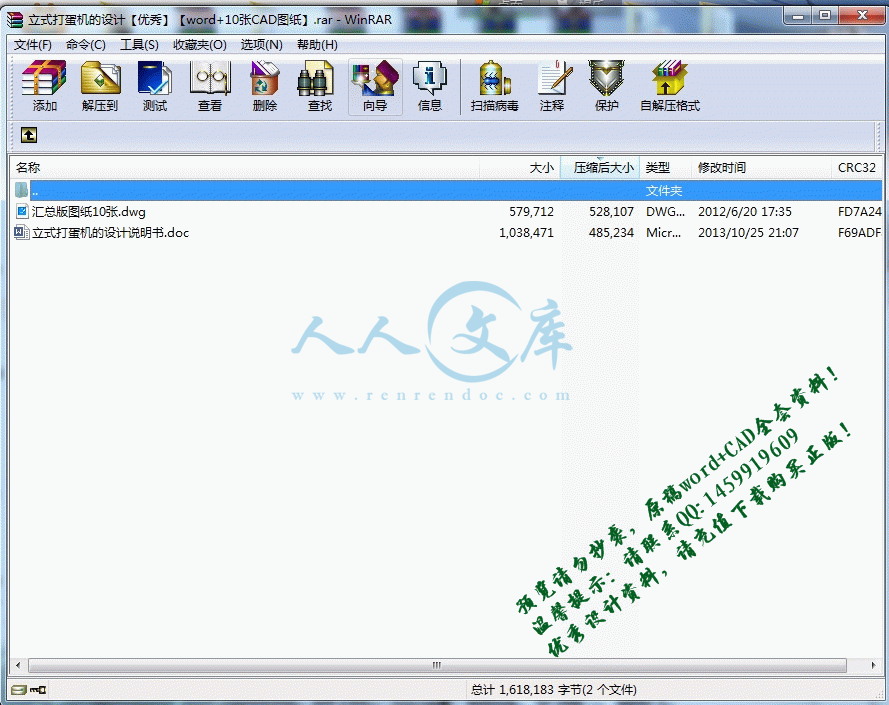Click horizontal scrollbar right arrow
889x705 pixels.
point(873,665)
